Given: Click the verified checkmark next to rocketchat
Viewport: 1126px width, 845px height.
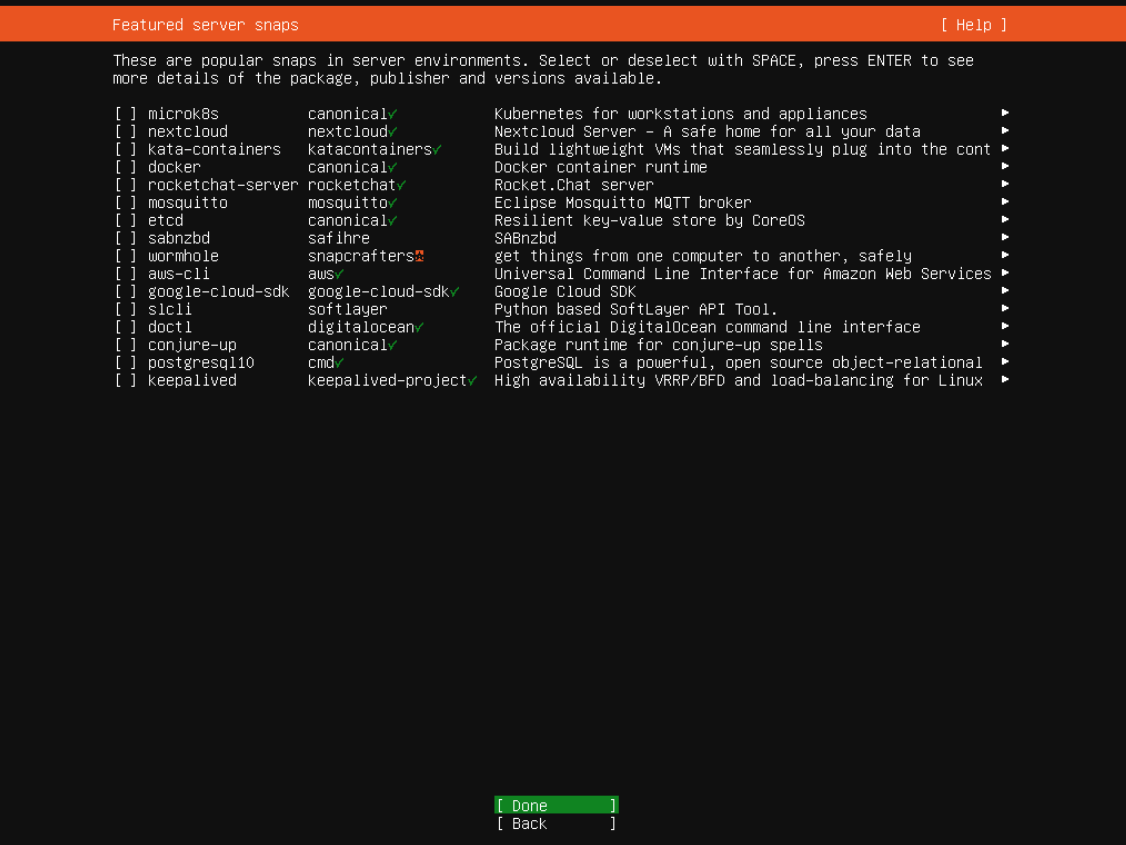Looking at the screenshot, I should [401, 185].
